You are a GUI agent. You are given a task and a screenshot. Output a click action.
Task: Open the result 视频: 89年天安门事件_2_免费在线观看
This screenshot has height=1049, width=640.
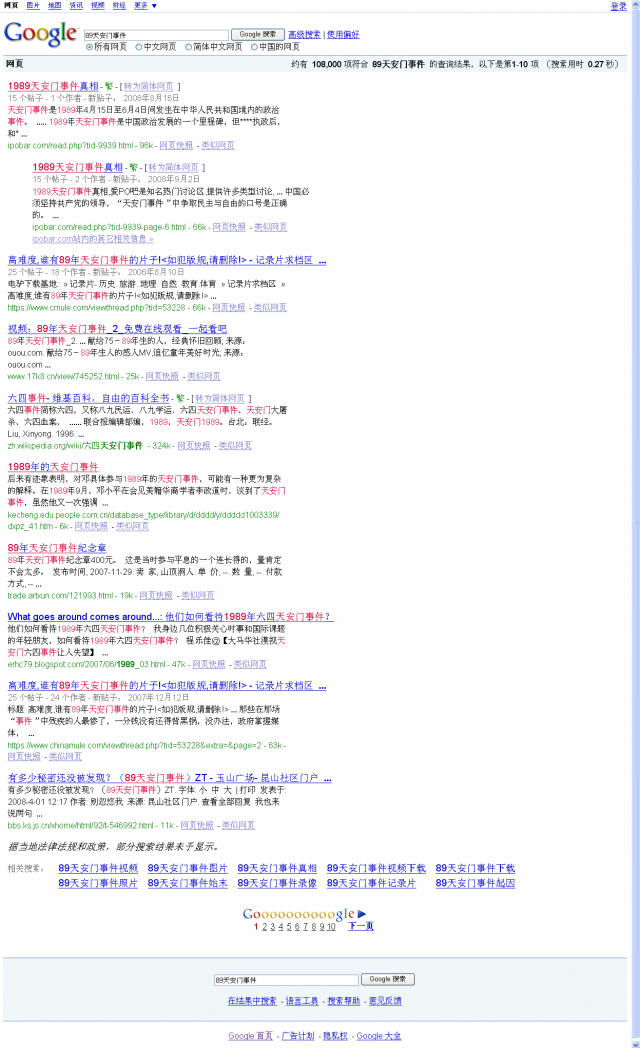pos(117,328)
